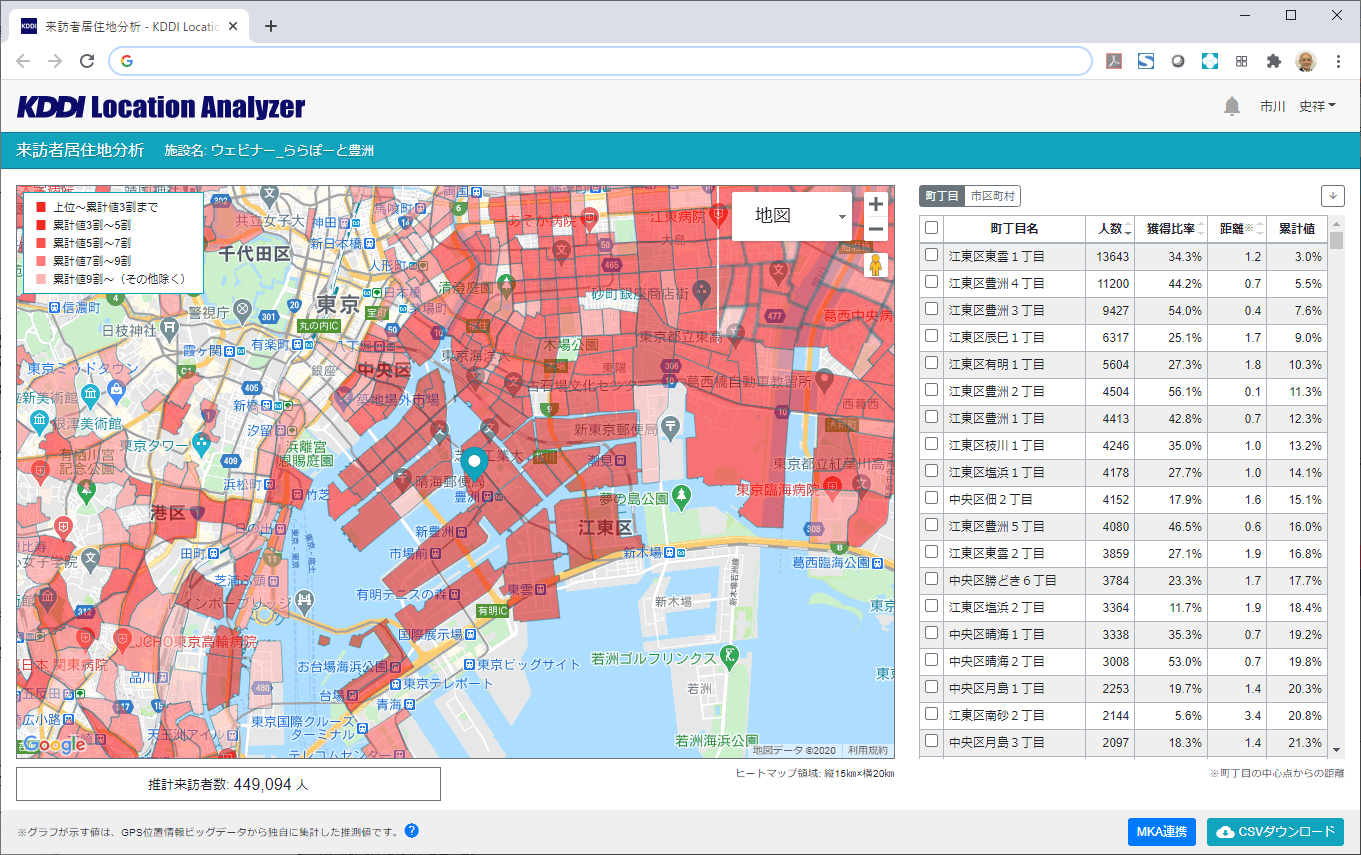Click the gray sphere extension icon
1361x855 pixels.
pos(1177,61)
